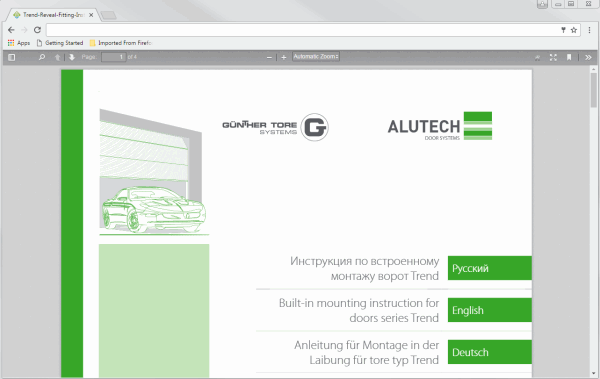Click the Русский language button
This screenshot has height=379, width=600.
click(489, 268)
